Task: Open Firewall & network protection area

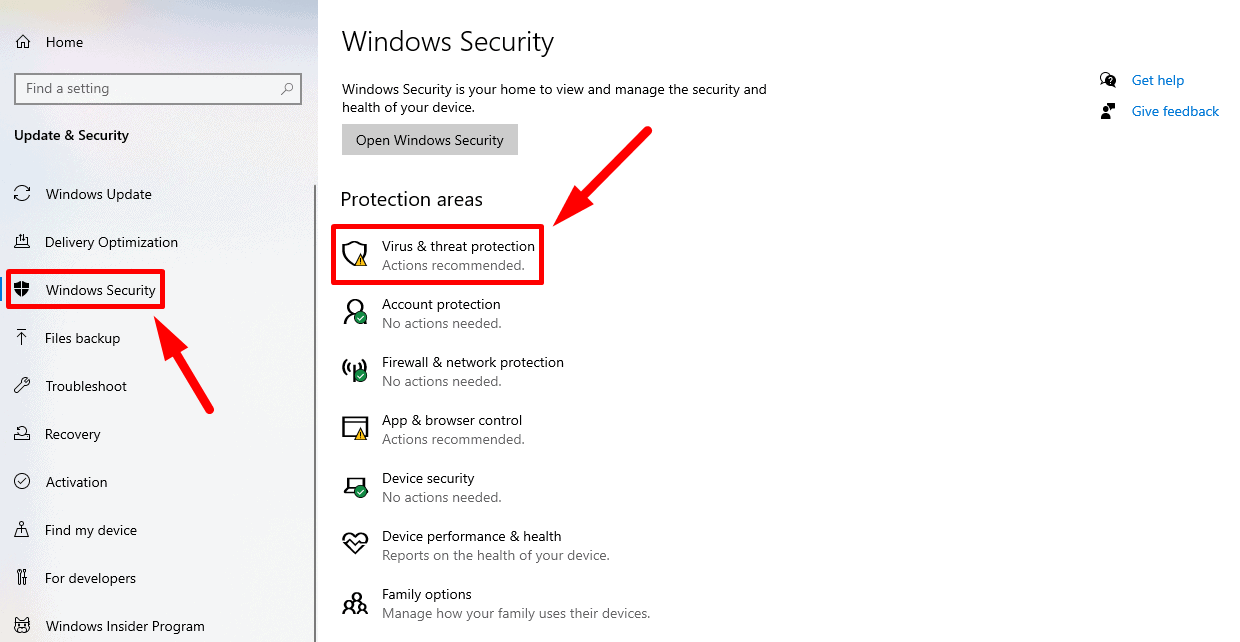Action: (472, 362)
